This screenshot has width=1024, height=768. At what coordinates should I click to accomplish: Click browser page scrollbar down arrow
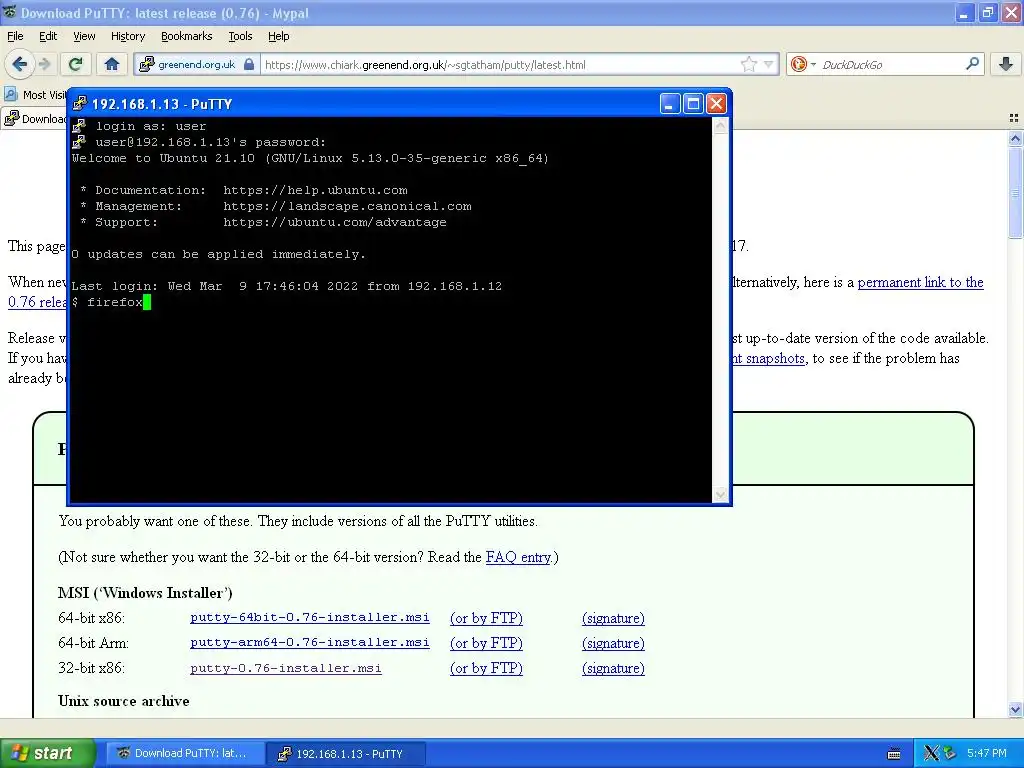1015,709
